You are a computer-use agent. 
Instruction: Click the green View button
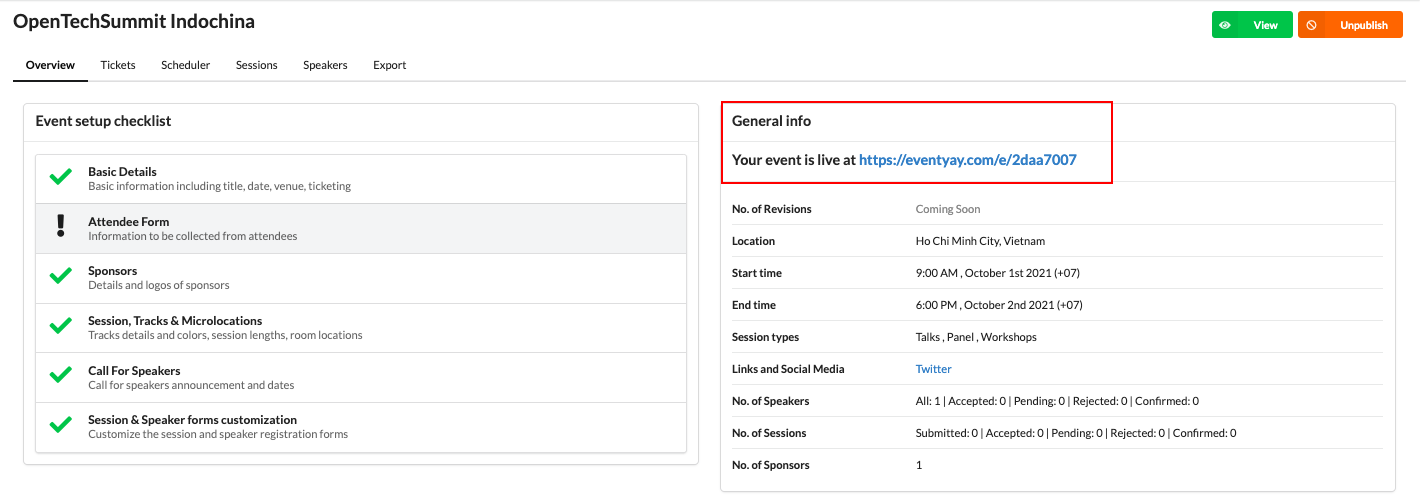[x=1252, y=25]
